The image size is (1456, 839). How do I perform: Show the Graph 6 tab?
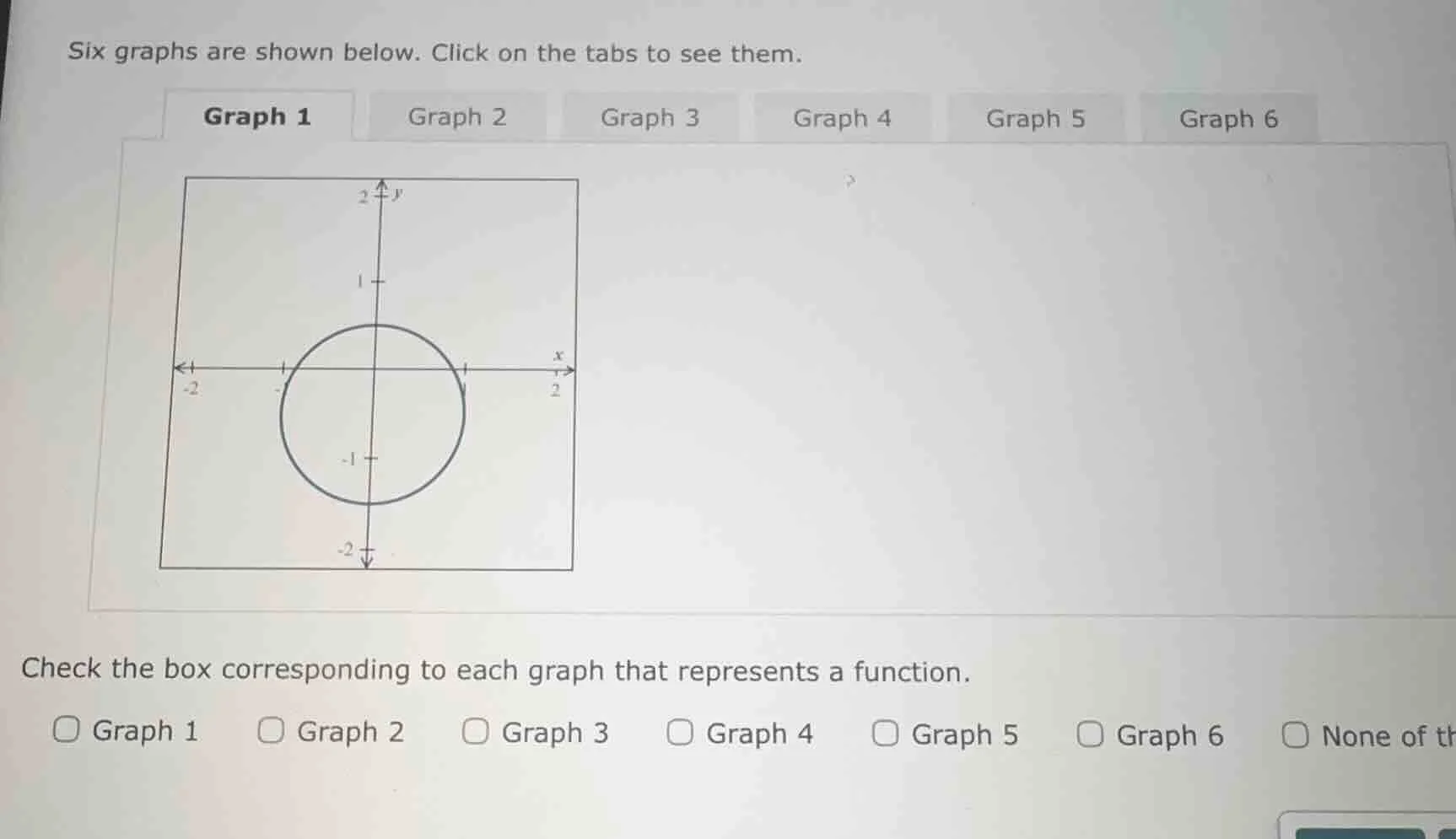pos(1230,118)
